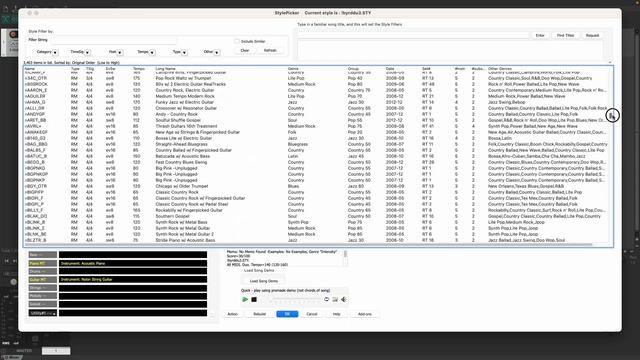The width and height of the screenshot is (640, 360).
Task: Select style row 'Soulful Shuffle Gospel'
Action: tap(316, 120)
